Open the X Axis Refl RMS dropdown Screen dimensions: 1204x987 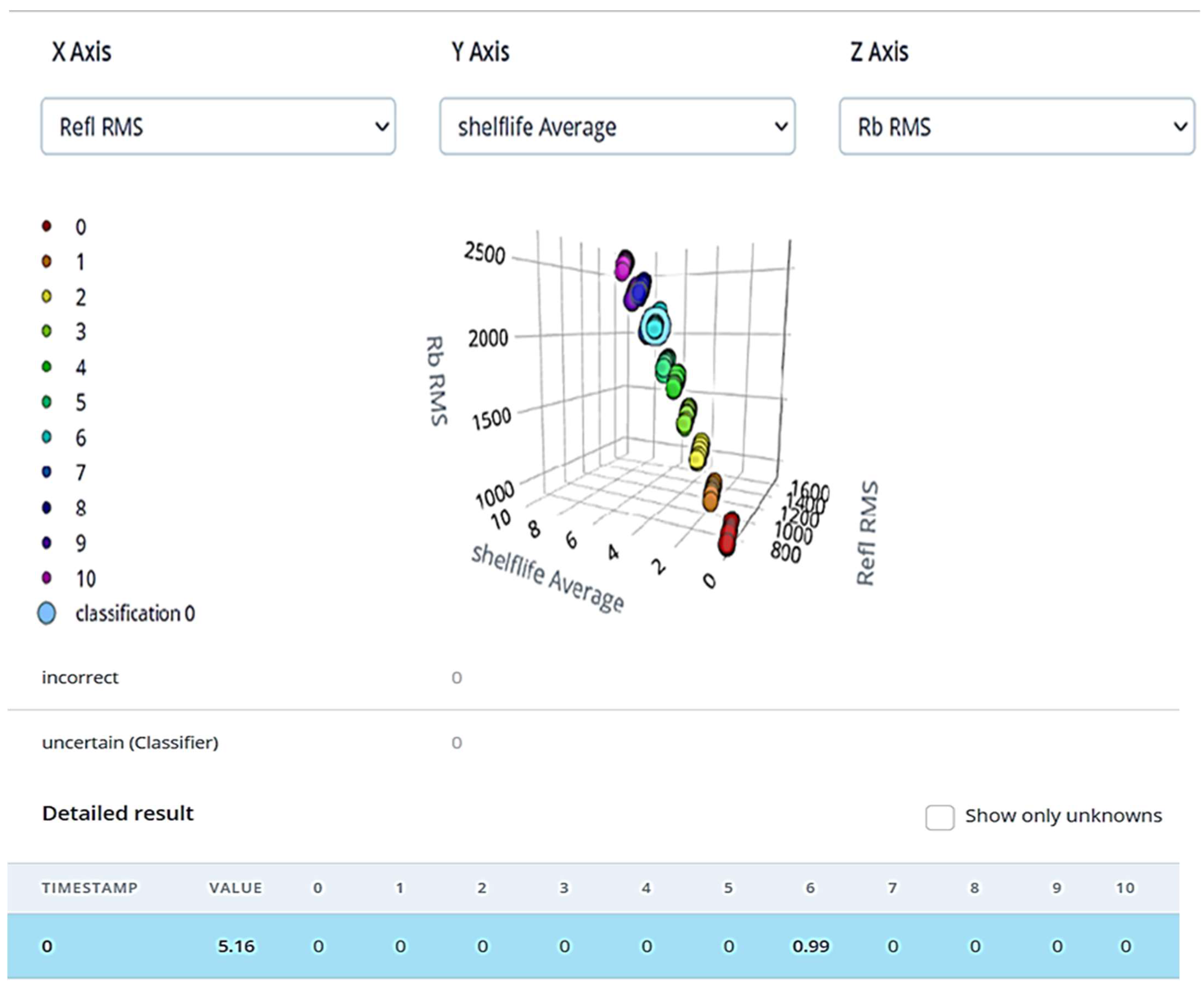(218, 126)
